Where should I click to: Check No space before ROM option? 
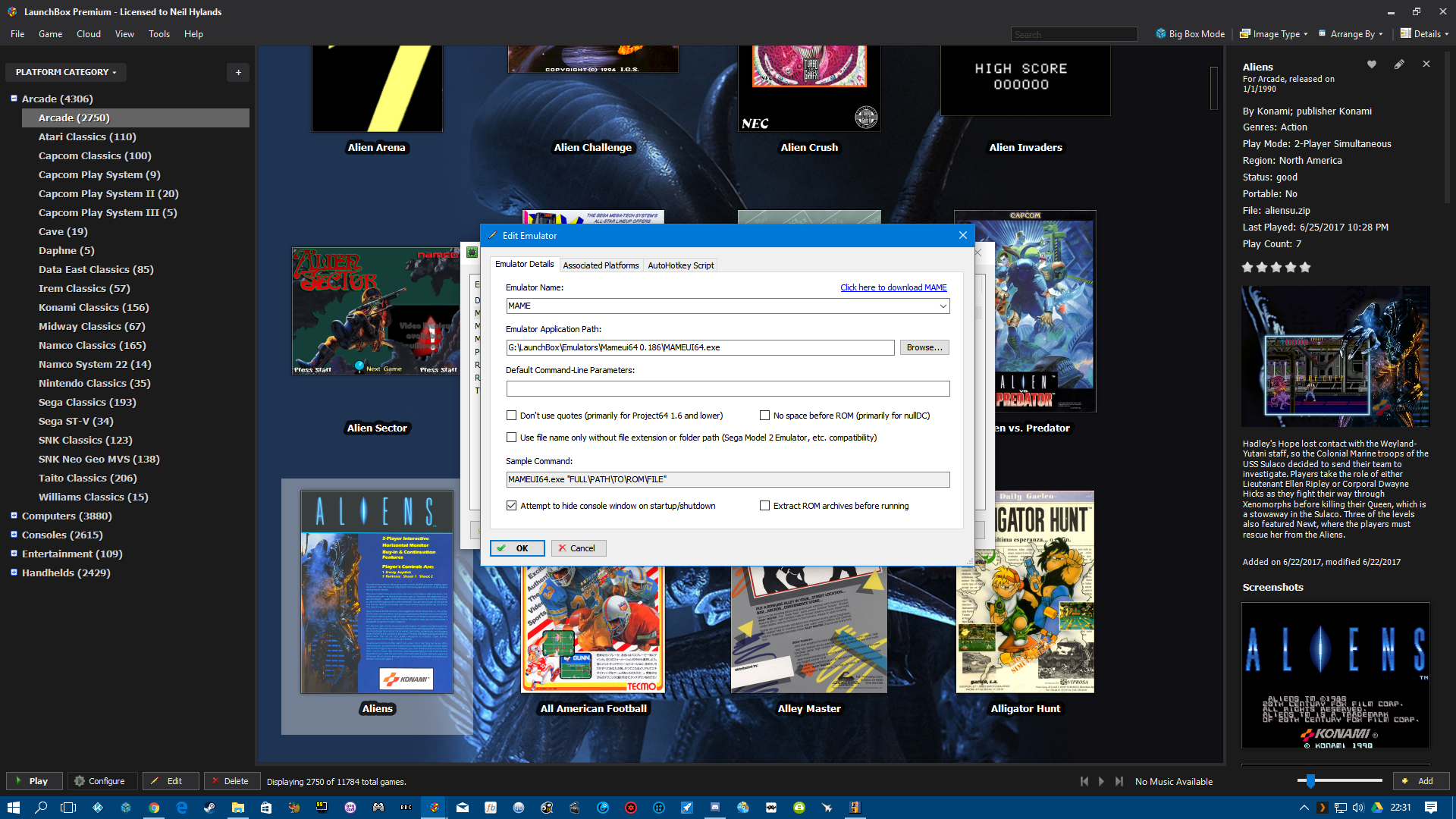tap(764, 416)
